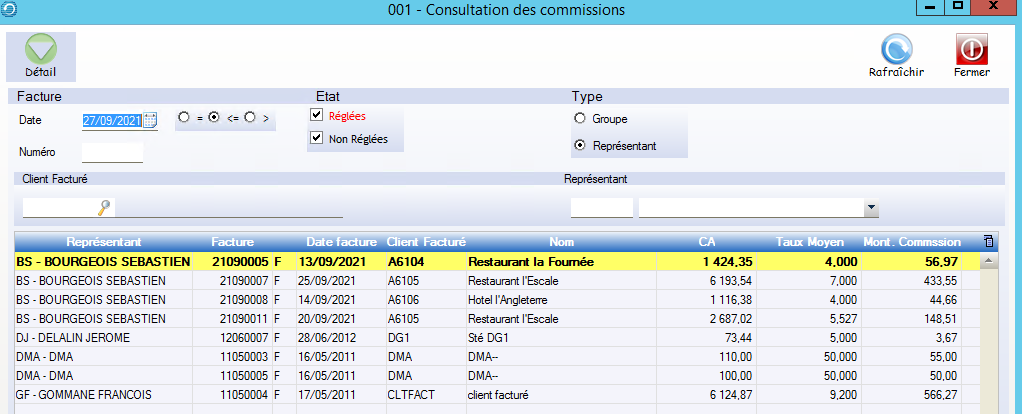Image resolution: width=1022 pixels, height=414 pixels.
Task: Select the Groupe radio button
Action: click(579, 118)
